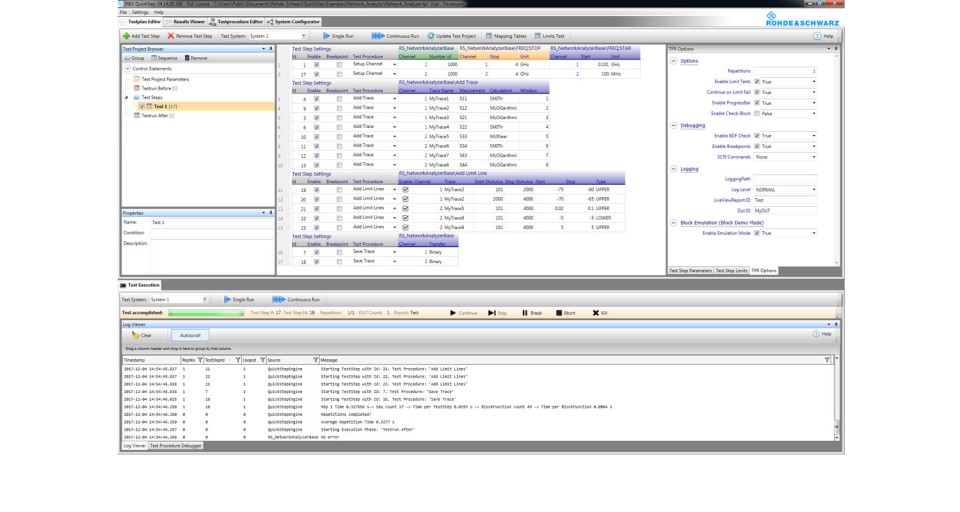Click the Test Execution Continuous Run icon

click(279, 299)
